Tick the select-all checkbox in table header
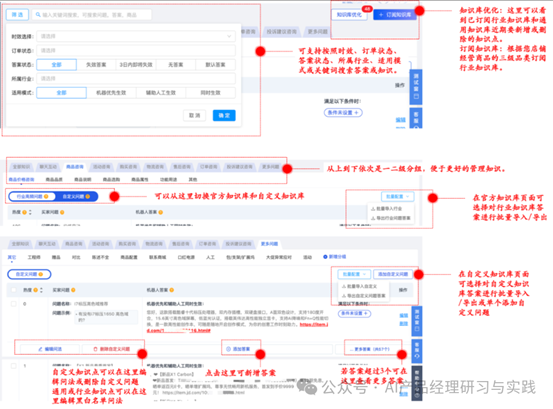Image resolution: width=553 pixels, height=409 pixels. coord(13,290)
